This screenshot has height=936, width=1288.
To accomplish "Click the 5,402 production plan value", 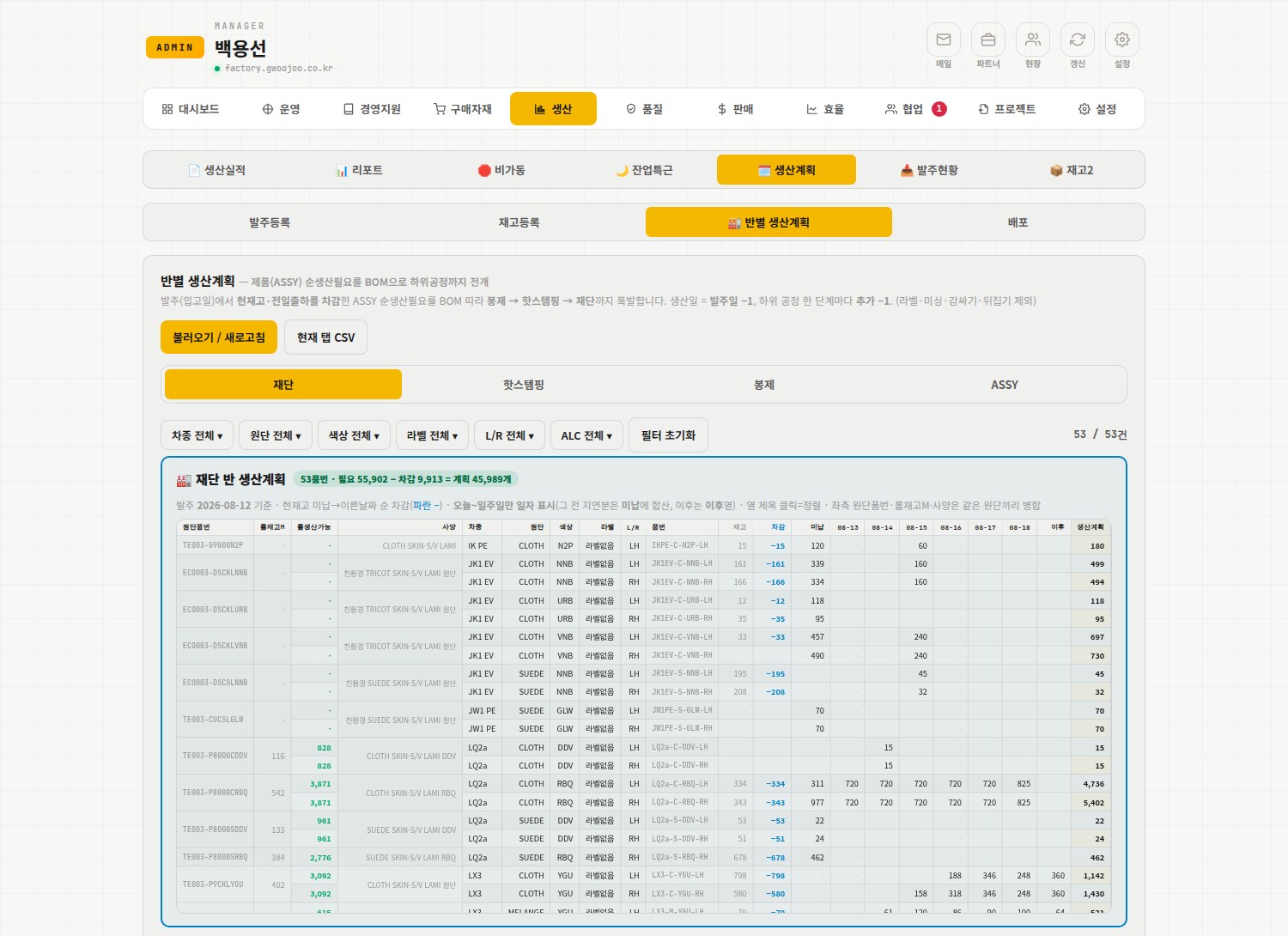I will (x=1093, y=803).
